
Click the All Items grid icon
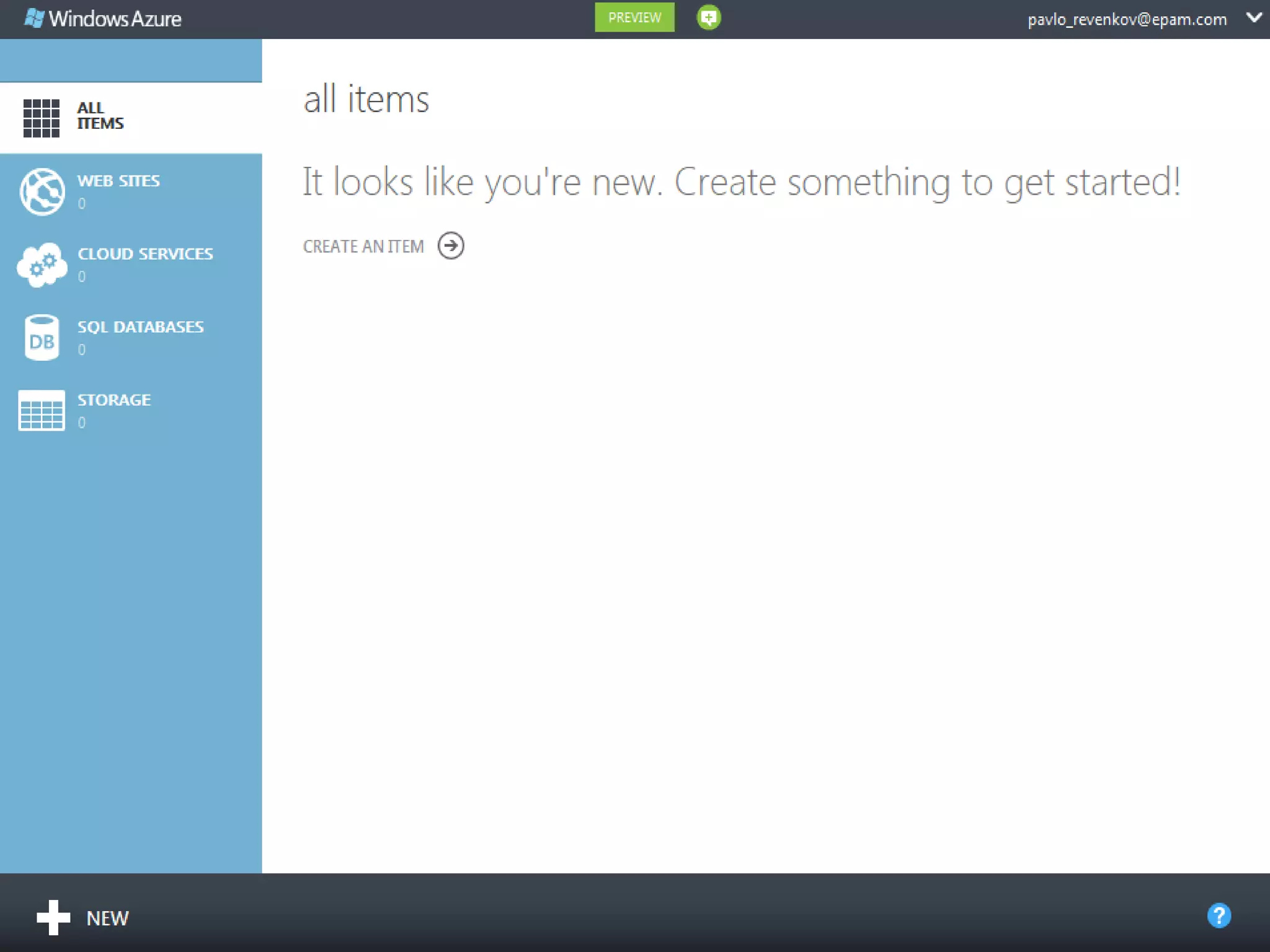(x=42, y=118)
